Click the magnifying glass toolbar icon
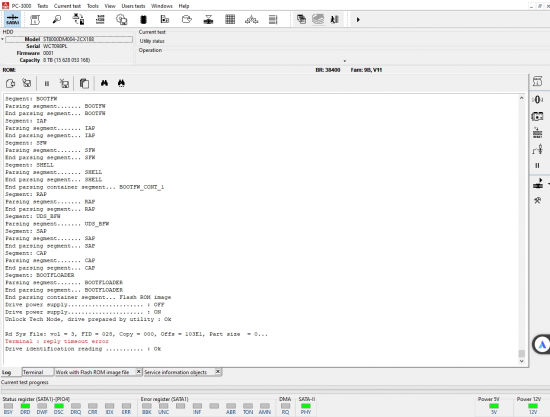Viewport: 550px width, 417px height. (x=56, y=19)
